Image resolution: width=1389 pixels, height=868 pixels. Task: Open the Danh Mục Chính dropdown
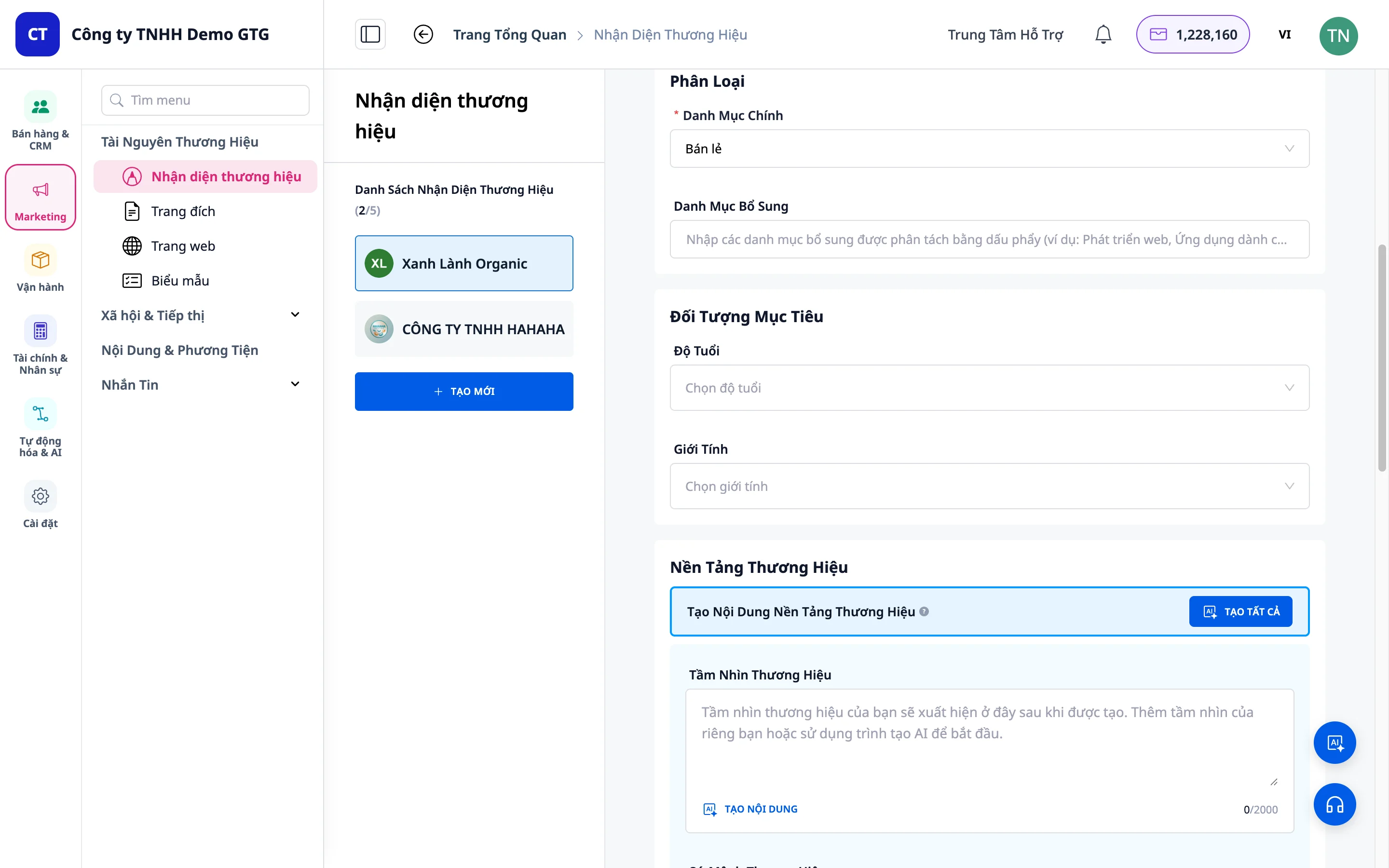989,149
